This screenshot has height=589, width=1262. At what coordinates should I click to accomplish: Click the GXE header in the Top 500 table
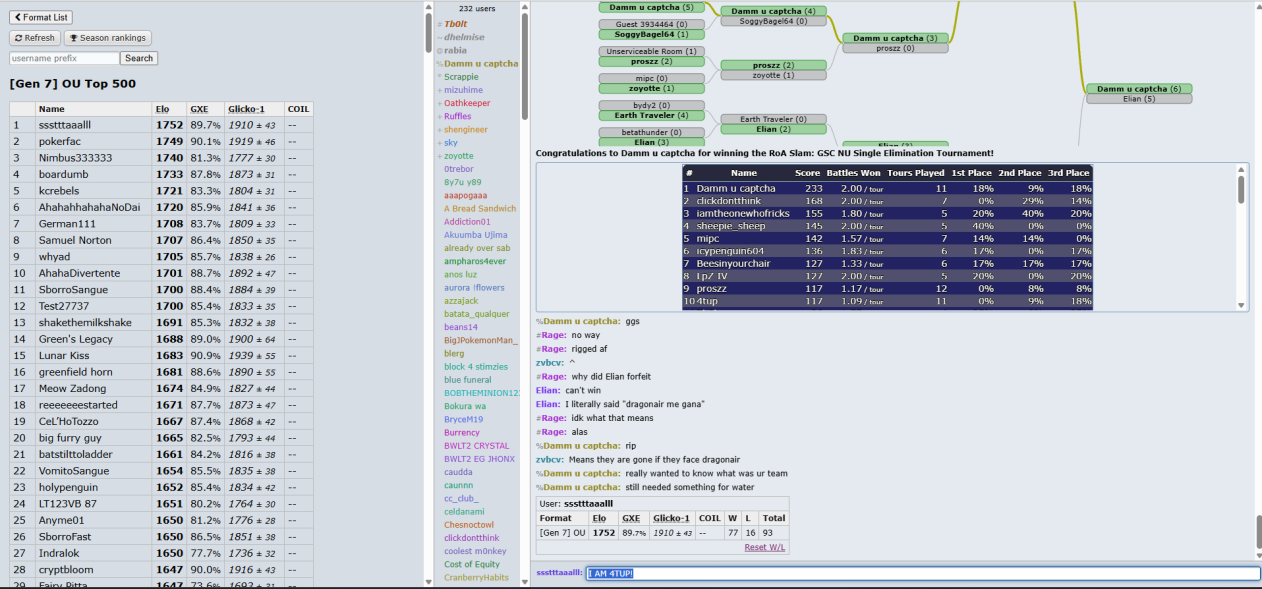pos(199,109)
